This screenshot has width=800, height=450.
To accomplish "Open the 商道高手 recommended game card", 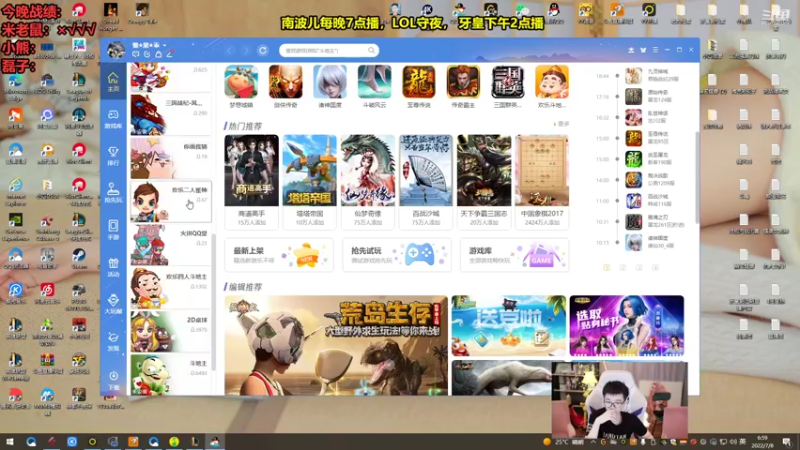I will click(252, 182).
